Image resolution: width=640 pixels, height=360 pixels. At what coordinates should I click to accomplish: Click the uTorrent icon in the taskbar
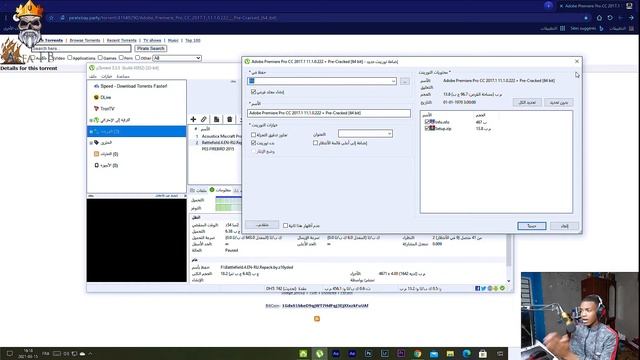click(x=320, y=354)
